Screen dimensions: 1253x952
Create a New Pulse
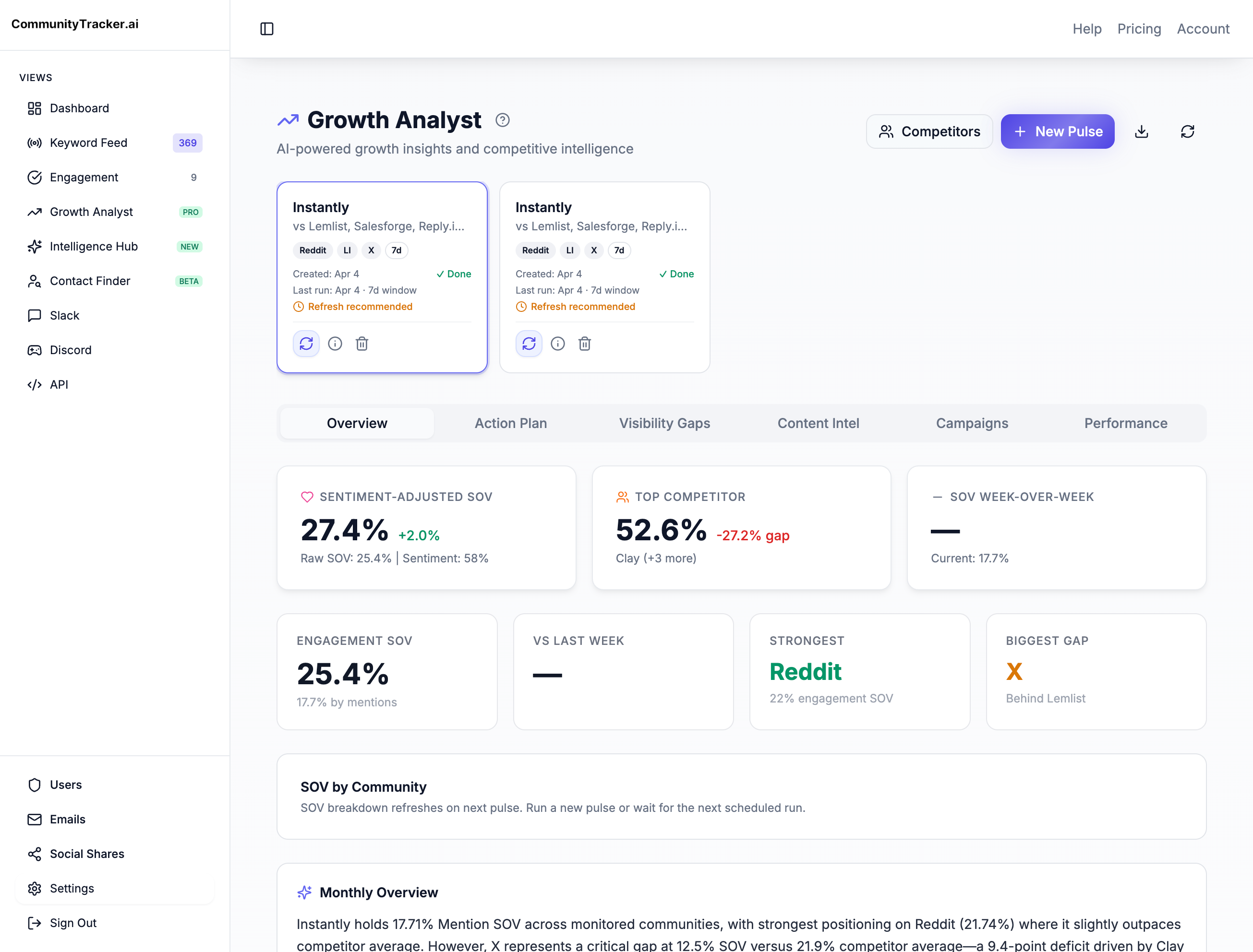tap(1058, 131)
